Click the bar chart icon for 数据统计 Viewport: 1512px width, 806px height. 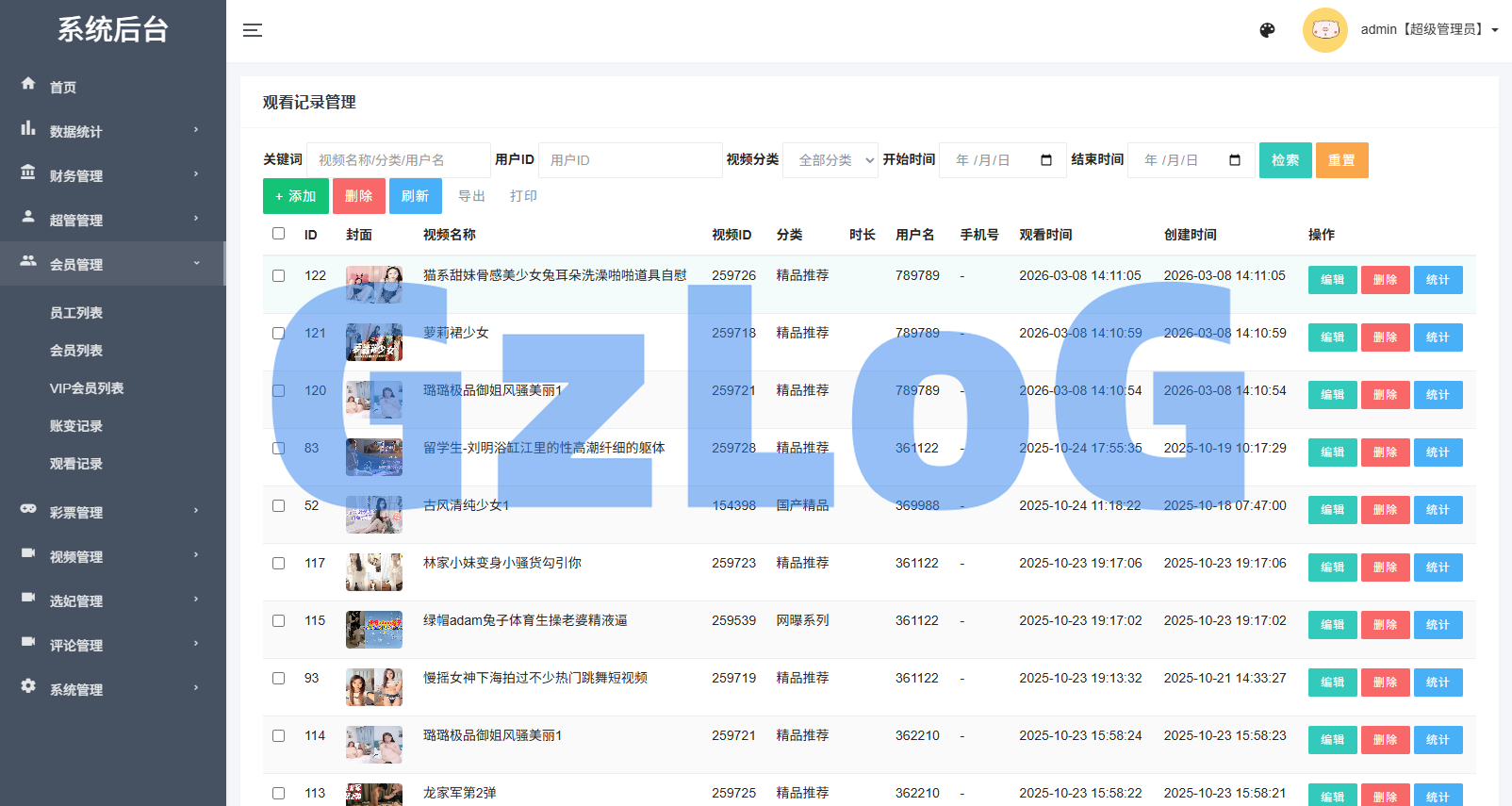pos(28,128)
